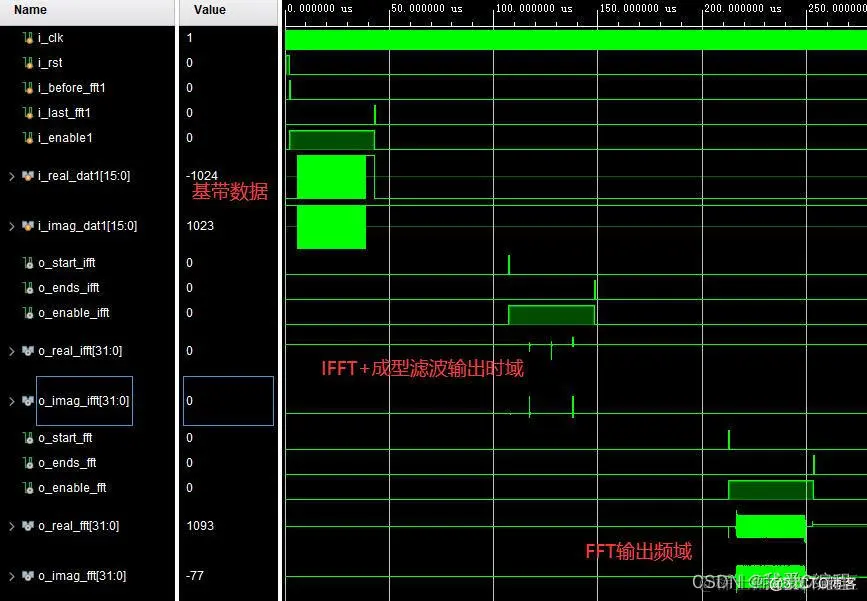The height and width of the screenshot is (601, 867).
Task: Select the i_real_dat1[15:0] signal name
Action: point(84,176)
